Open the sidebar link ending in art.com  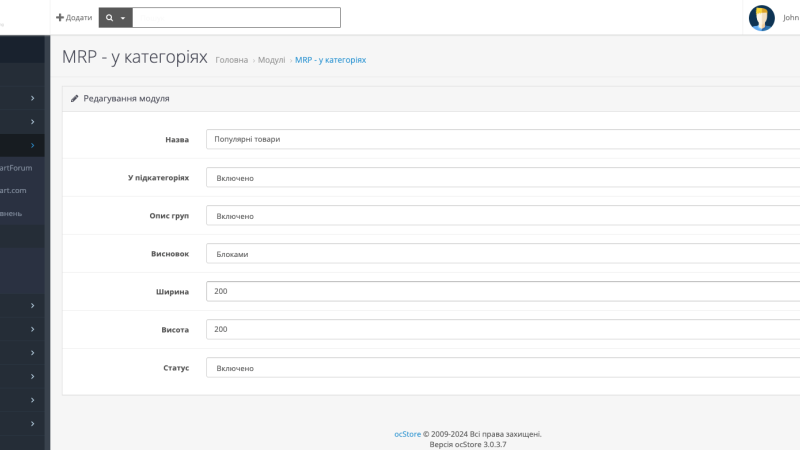click(x=13, y=190)
